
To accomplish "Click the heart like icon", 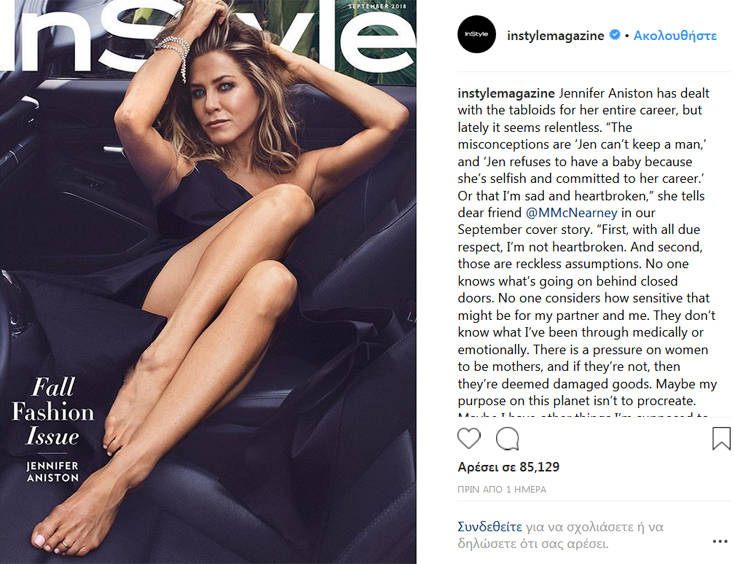I will click(x=469, y=438).
